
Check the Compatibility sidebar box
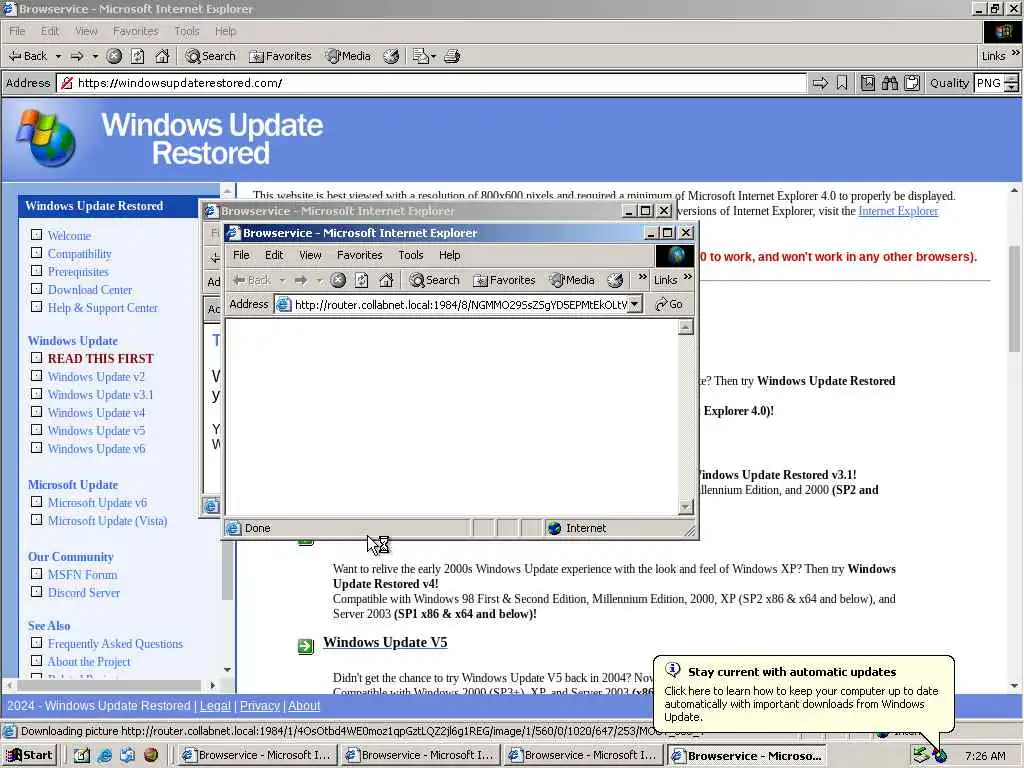[x=37, y=253]
